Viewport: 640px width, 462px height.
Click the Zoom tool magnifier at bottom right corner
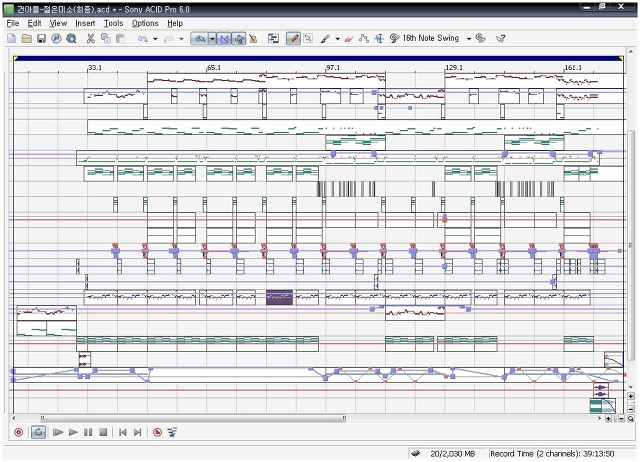tap(631, 419)
